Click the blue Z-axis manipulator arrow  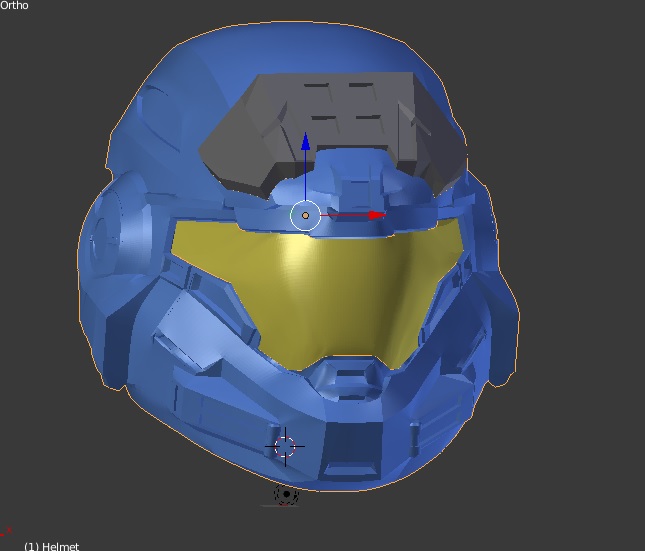(305, 141)
